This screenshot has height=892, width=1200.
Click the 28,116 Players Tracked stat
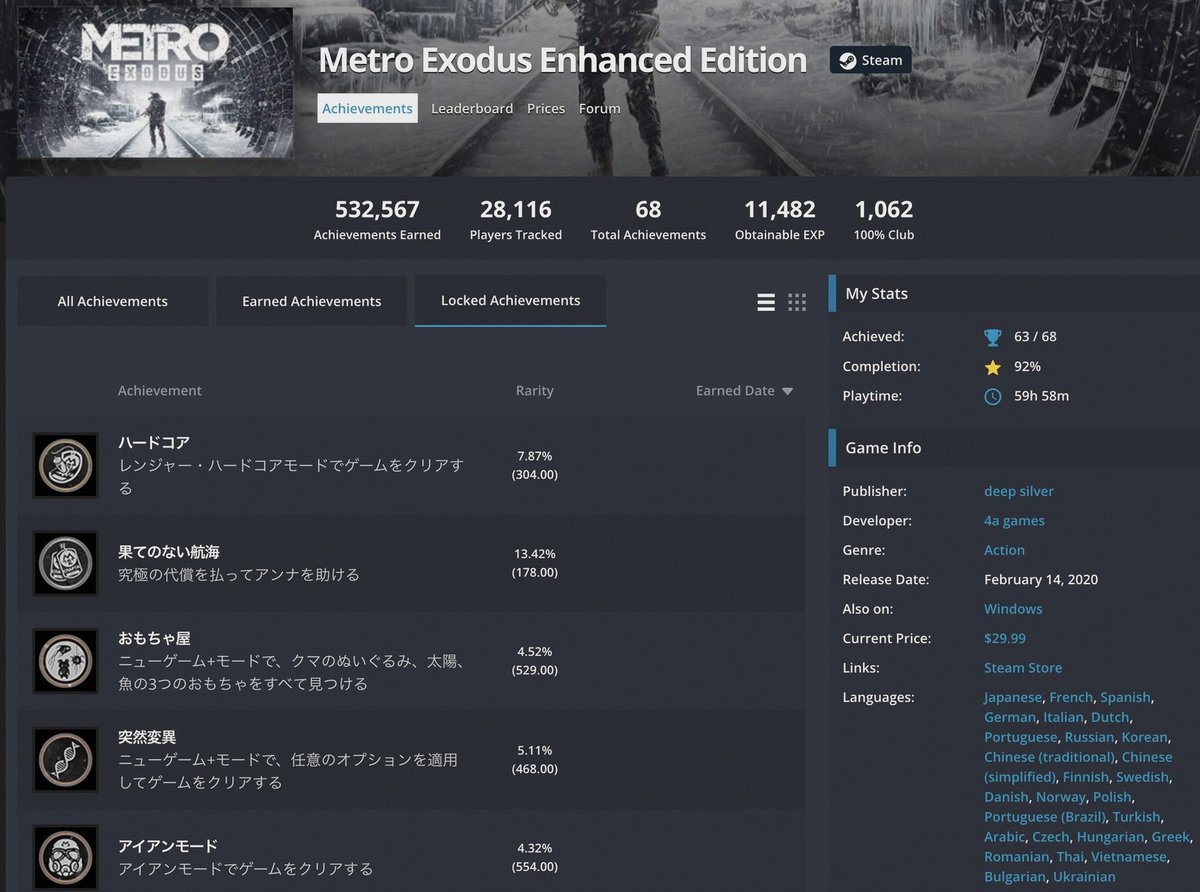coord(516,220)
